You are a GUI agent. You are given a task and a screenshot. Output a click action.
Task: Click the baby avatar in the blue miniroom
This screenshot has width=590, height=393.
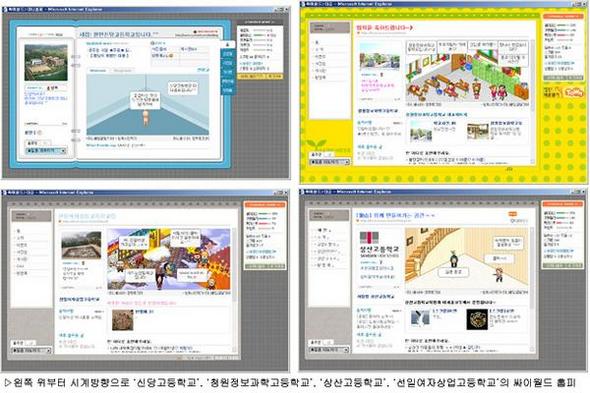point(146,117)
